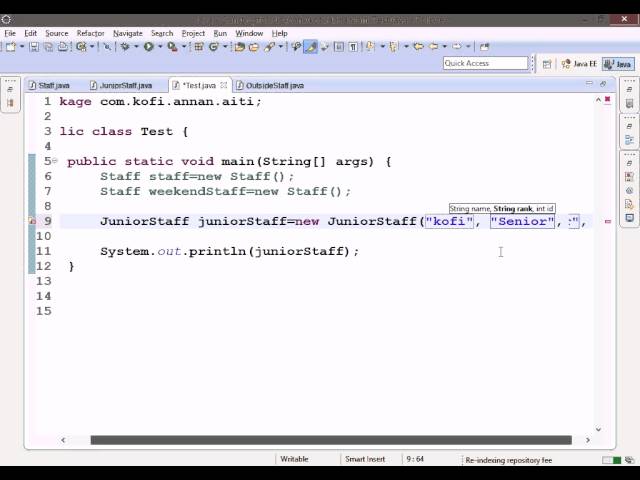Click the horizontal scrollbar thumb
Screen dimensions: 640x480
coord(331,440)
